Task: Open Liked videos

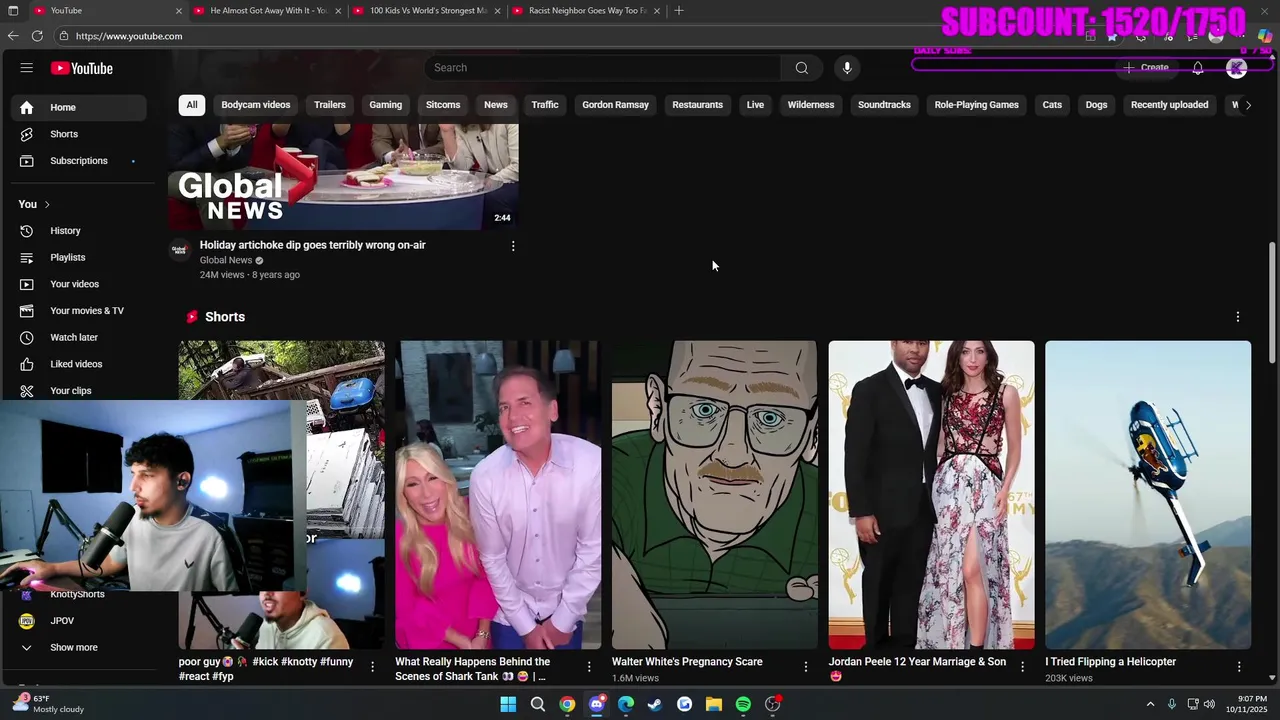Action: (78, 364)
